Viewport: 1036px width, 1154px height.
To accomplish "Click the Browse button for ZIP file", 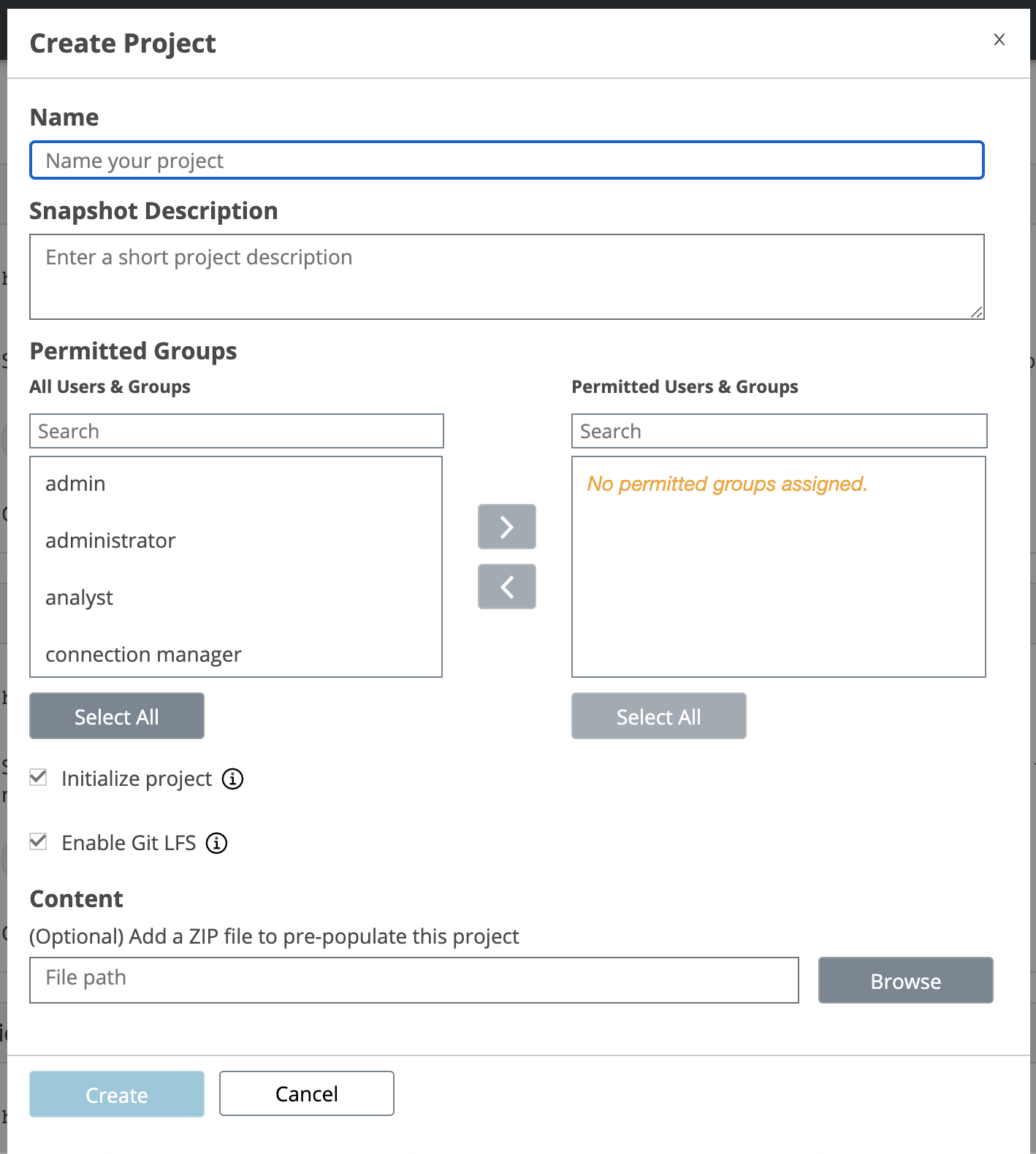I will pos(906,980).
